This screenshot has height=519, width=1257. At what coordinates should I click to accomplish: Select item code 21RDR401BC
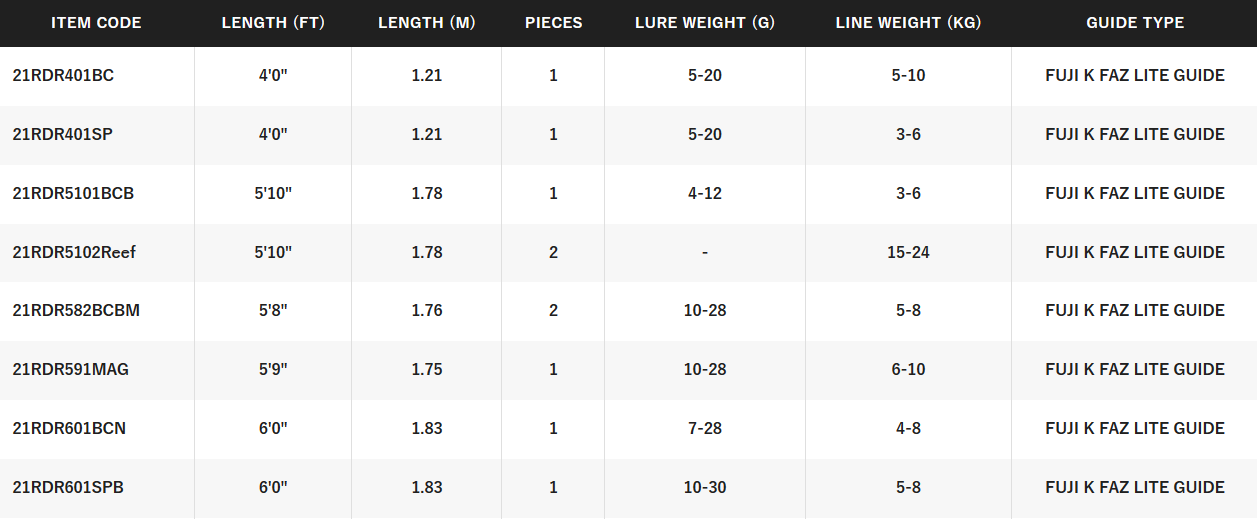[x=63, y=76]
